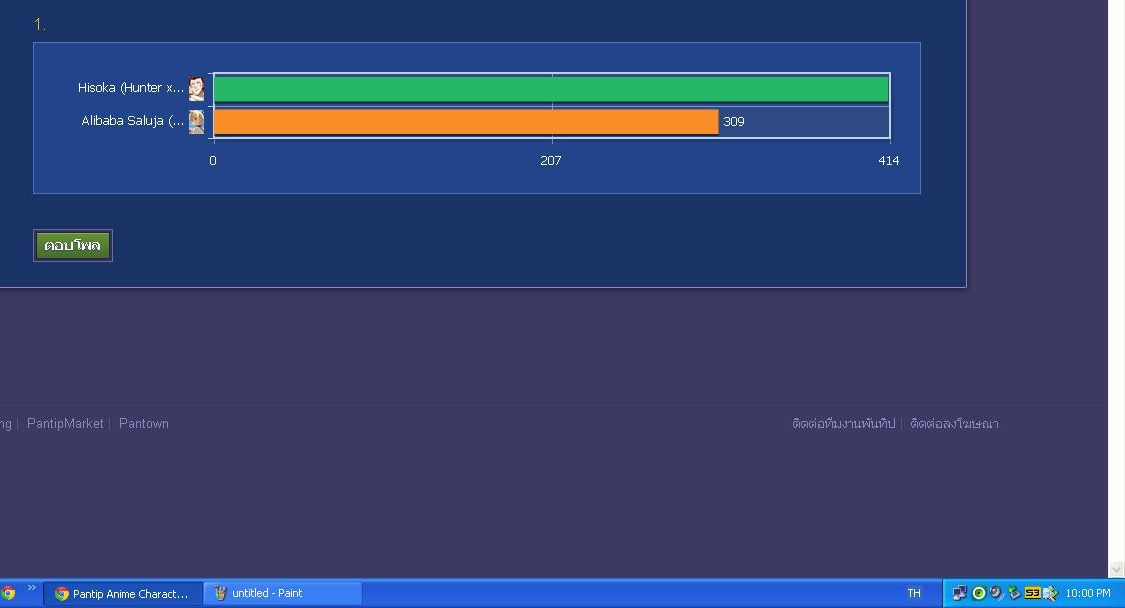Switch to Pantip Anime Chrome taskbar window
Screen dimensions: 1125x608
pyautogui.click(x=123, y=594)
